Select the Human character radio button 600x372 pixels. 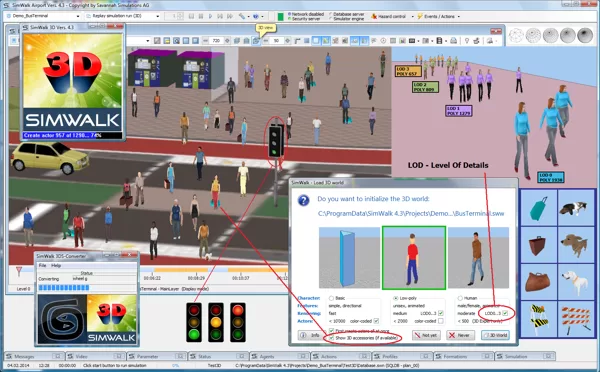[460, 298]
